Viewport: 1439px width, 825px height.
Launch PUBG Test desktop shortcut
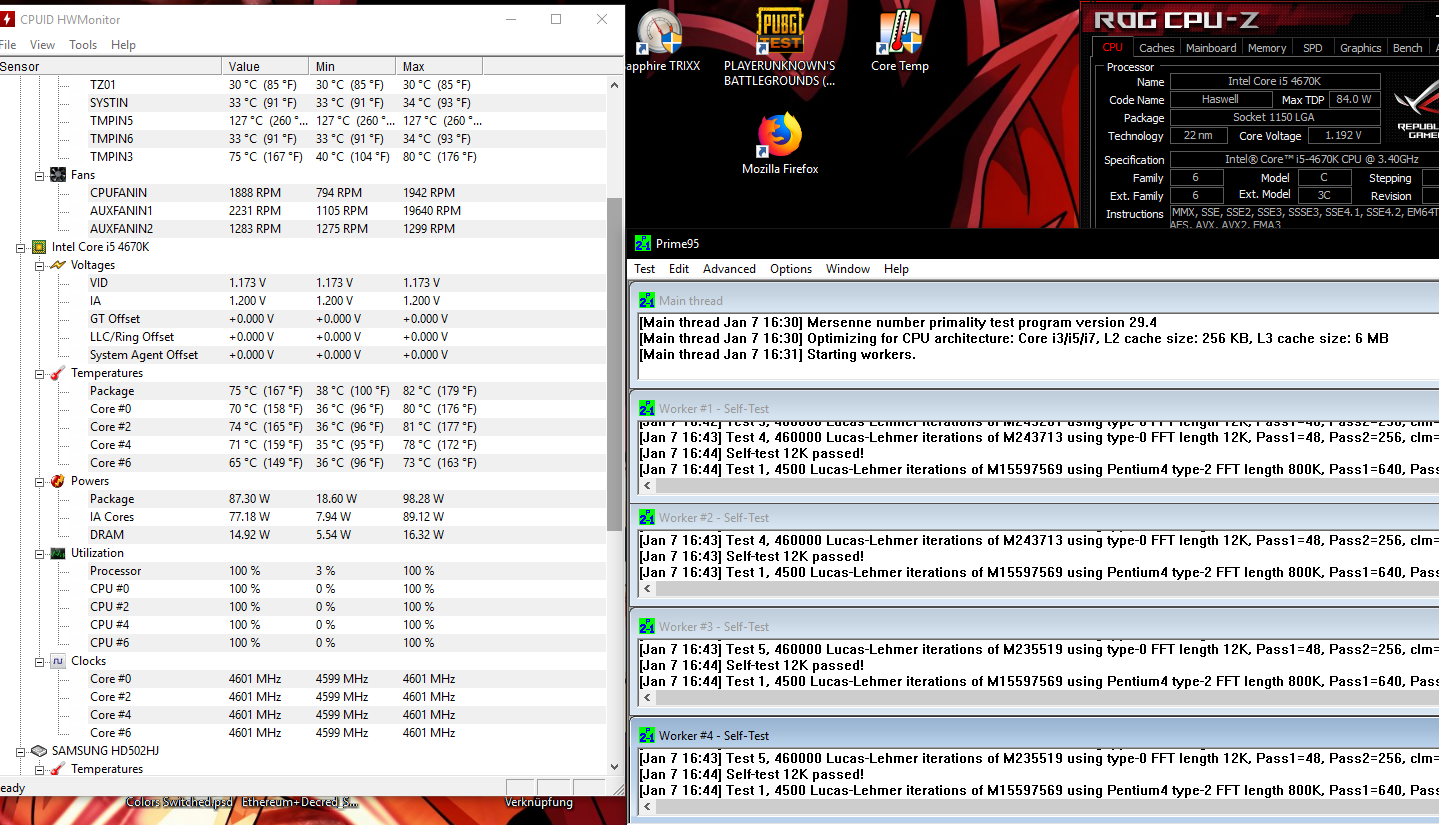[779, 47]
